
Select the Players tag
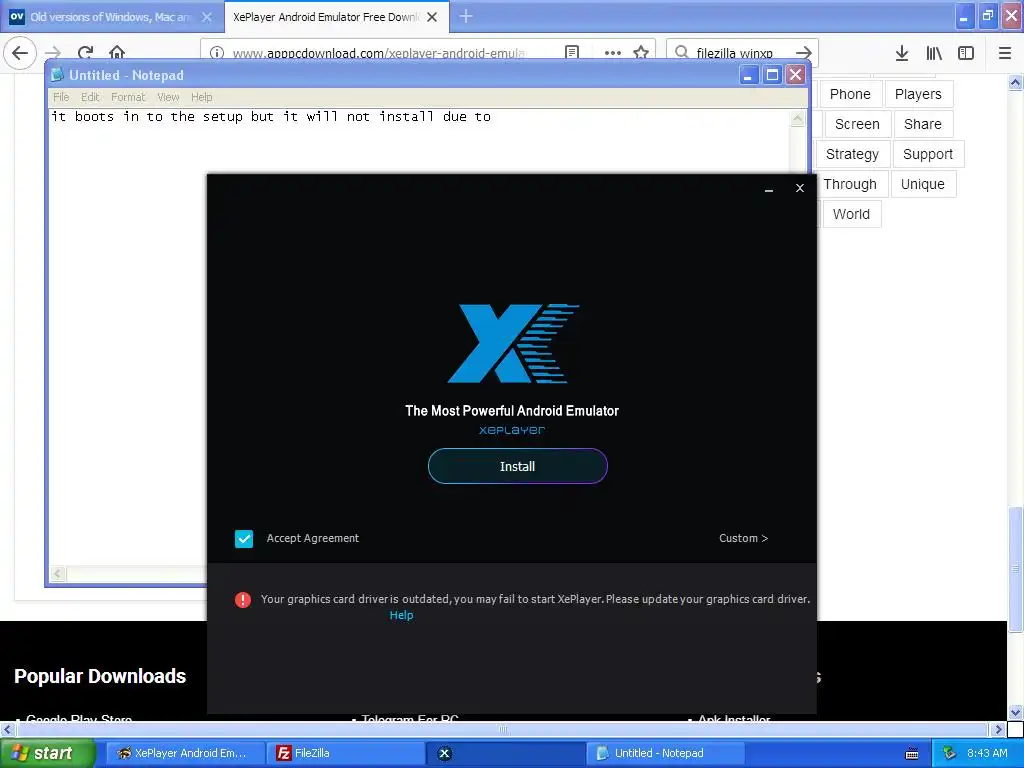pos(918,94)
